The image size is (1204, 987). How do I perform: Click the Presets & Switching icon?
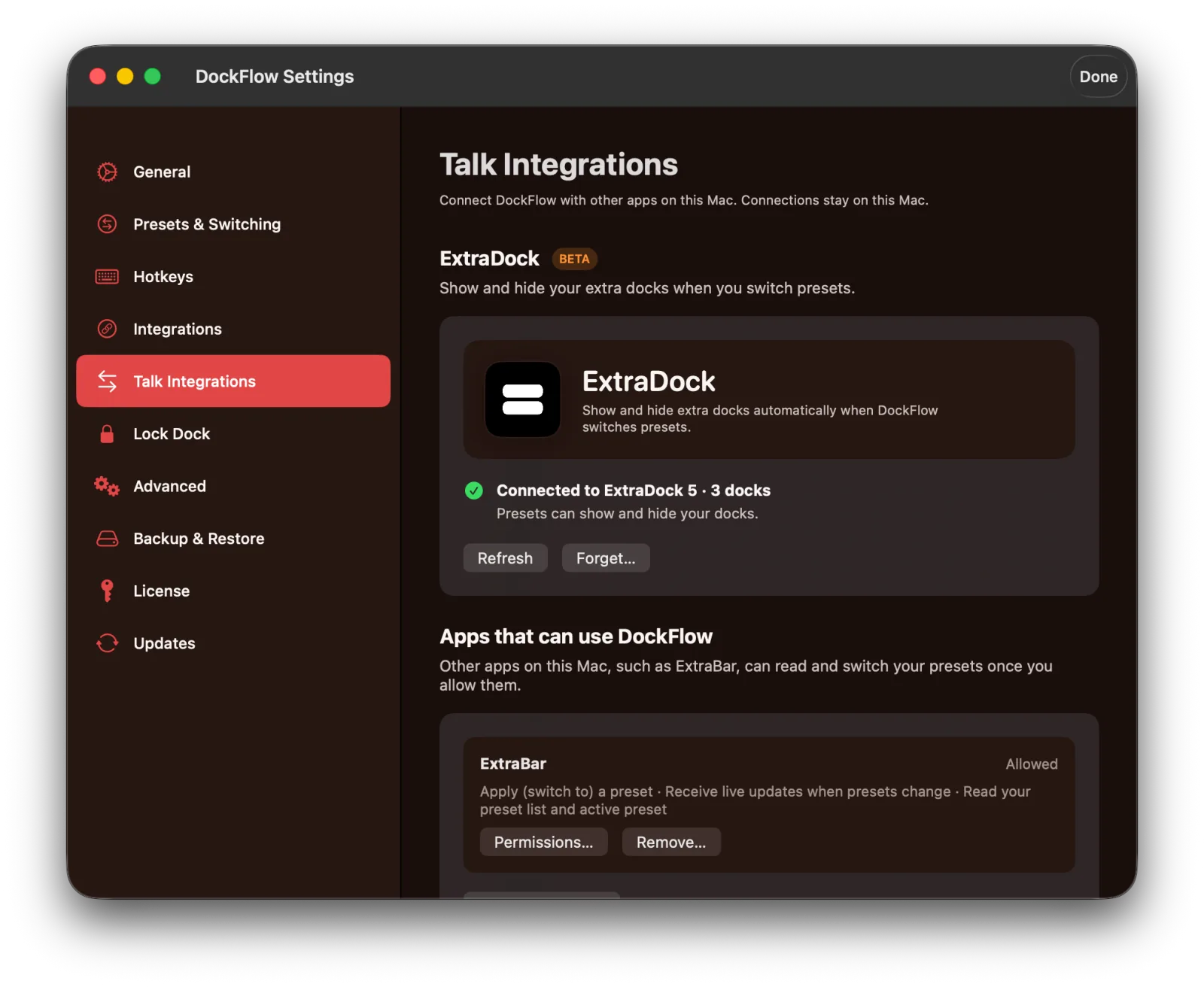click(x=107, y=224)
